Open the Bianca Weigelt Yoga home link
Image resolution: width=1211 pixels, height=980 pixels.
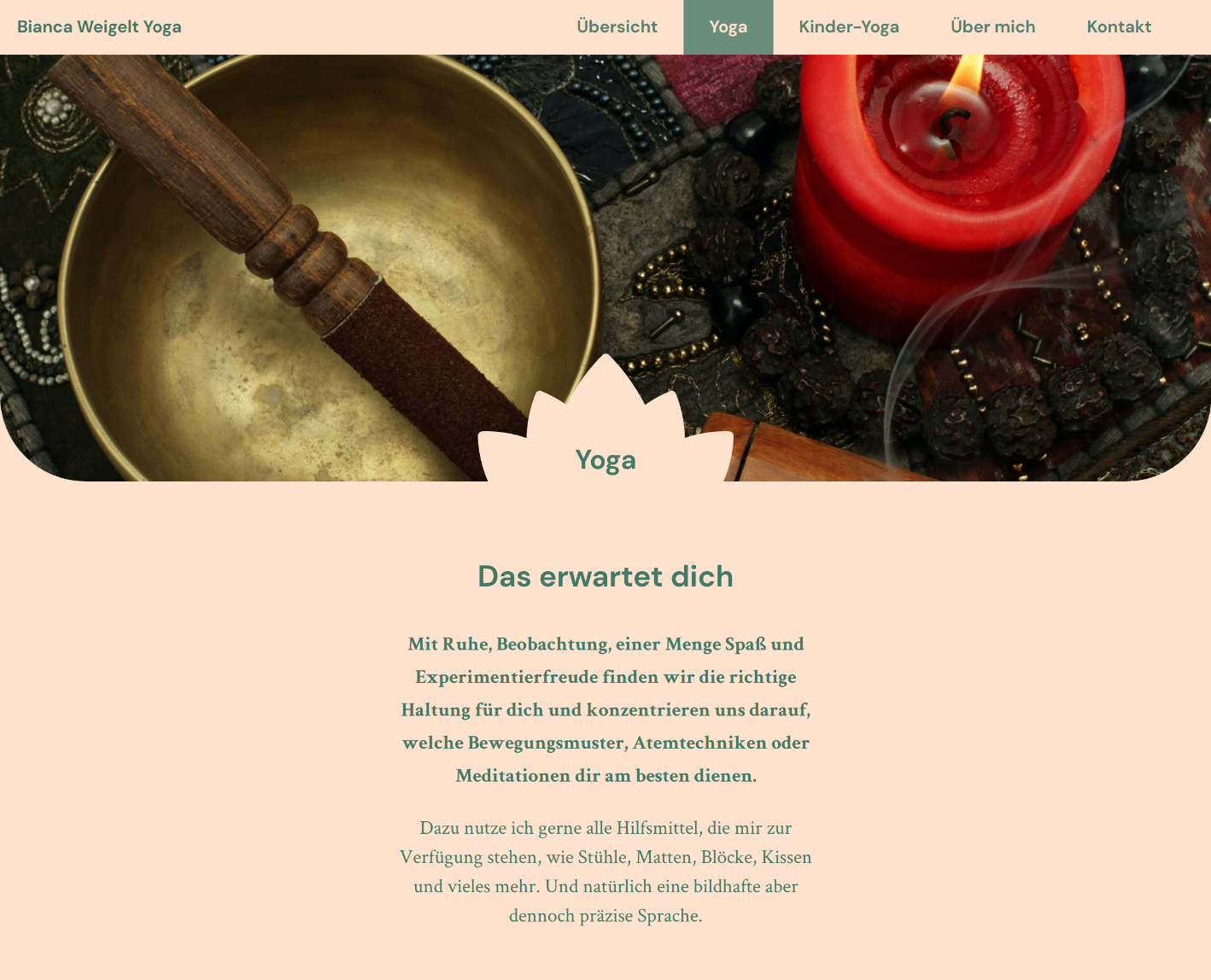[99, 26]
